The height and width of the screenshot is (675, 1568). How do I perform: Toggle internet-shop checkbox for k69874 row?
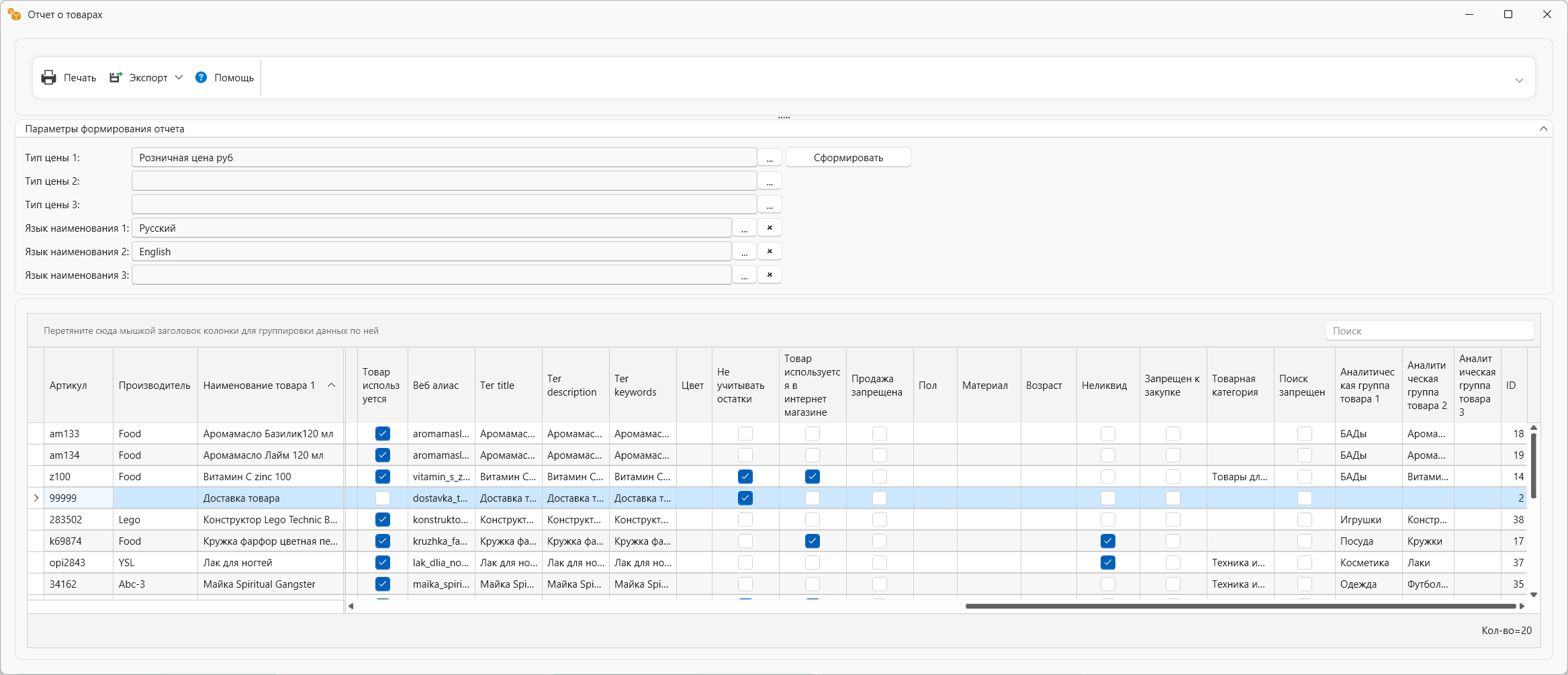point(813,541)
